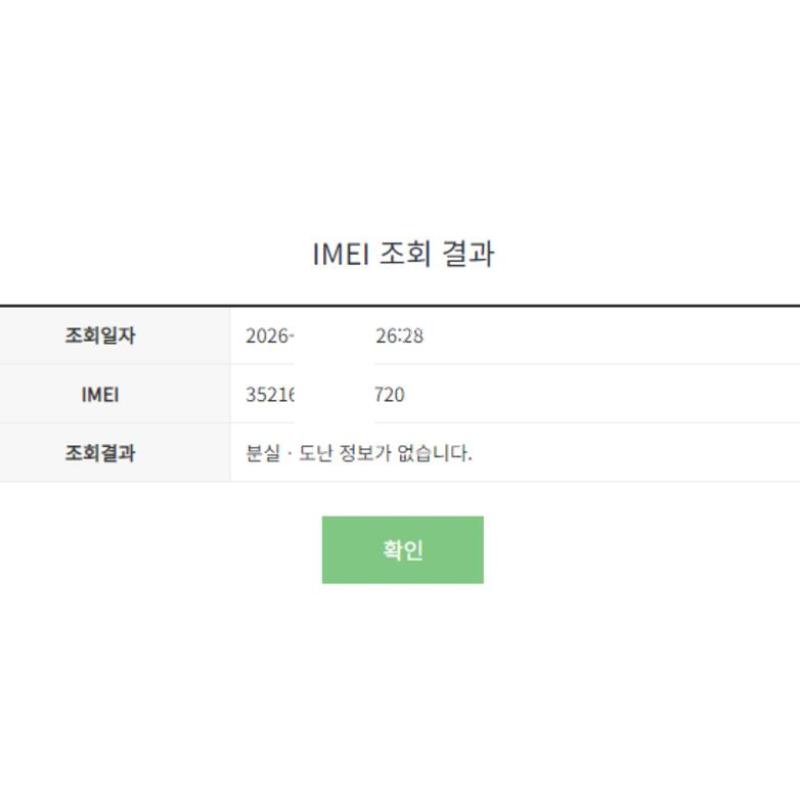Click the "IMEI 조회 결과" page heading

(x=403, y=254)
